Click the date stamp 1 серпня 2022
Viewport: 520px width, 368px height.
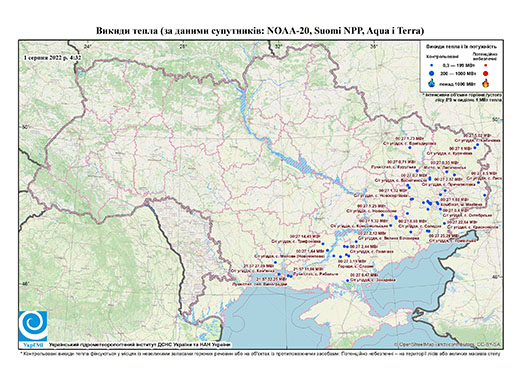pos(53,57)
